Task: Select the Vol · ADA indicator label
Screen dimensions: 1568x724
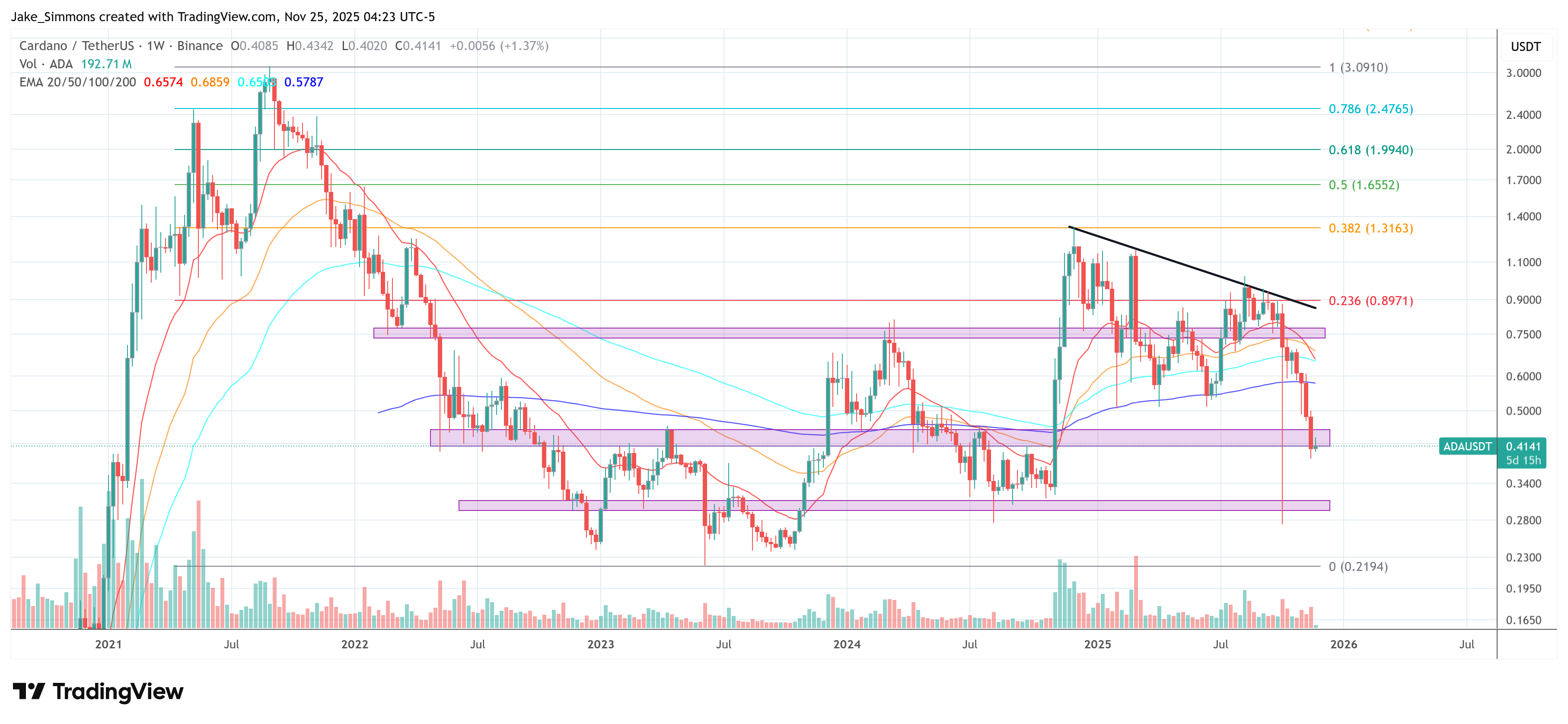Action: tap(46, 64)
